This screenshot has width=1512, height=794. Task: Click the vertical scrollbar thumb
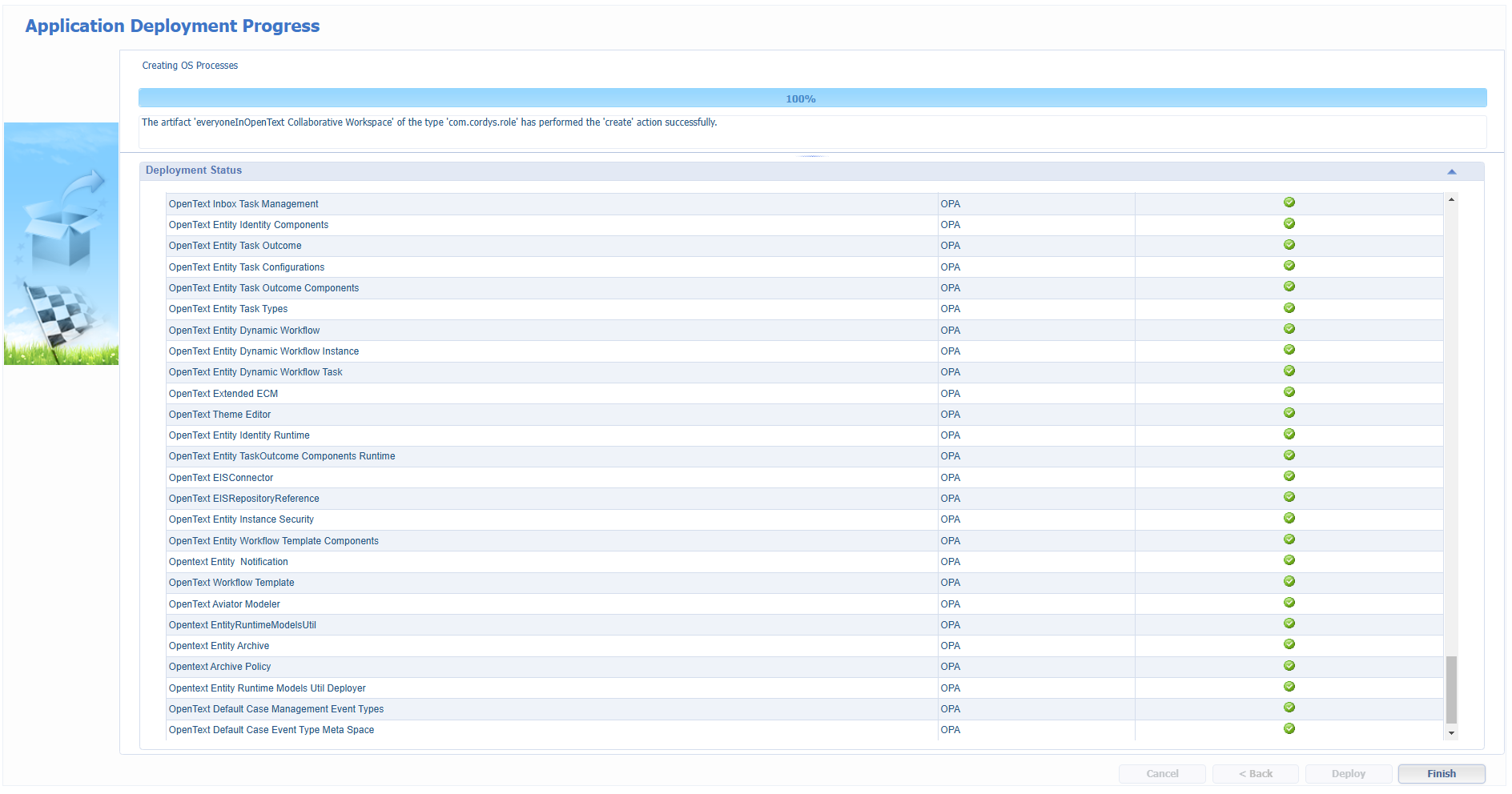1451,690
